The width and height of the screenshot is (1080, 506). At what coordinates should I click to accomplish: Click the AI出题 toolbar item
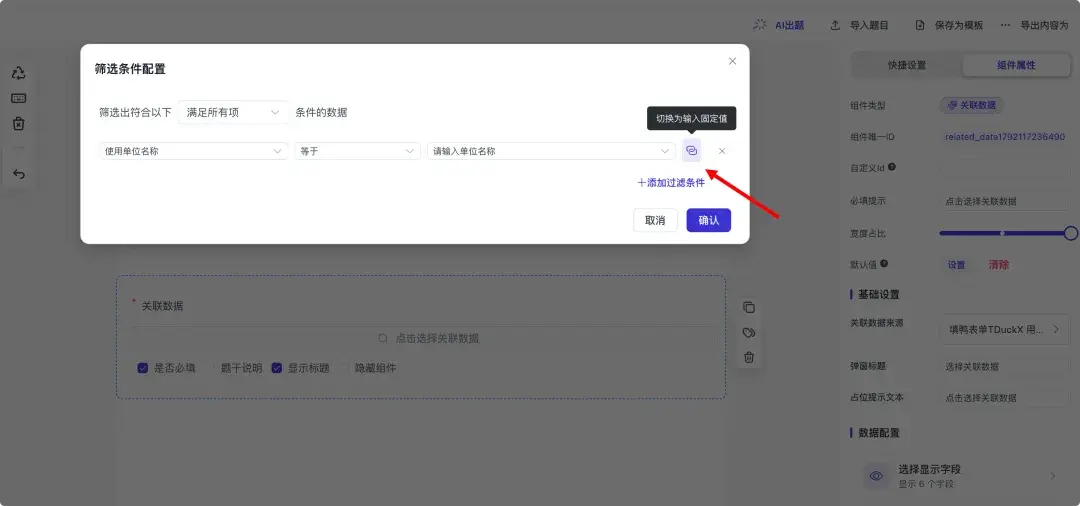click(x=778, y=25)
